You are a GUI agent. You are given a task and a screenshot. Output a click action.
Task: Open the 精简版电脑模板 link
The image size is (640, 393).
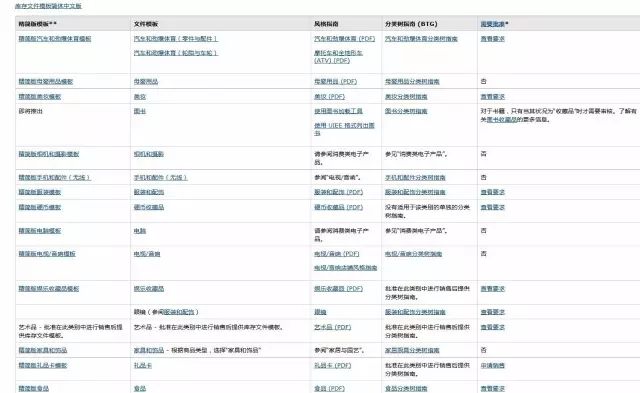click(40, 231)
